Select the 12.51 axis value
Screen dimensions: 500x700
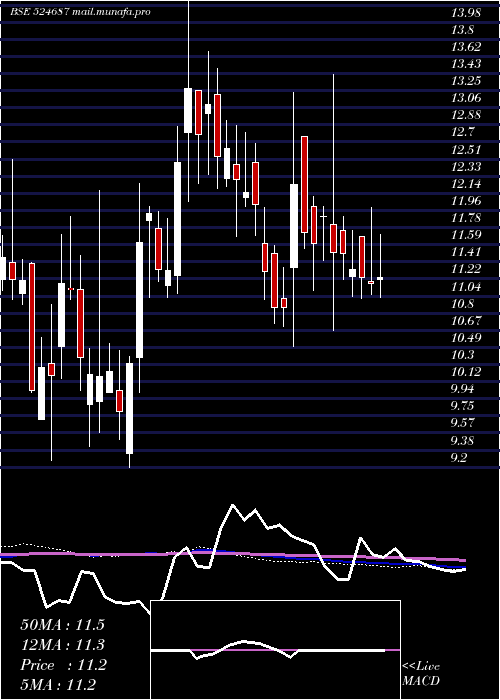click(x=466, y=149)
